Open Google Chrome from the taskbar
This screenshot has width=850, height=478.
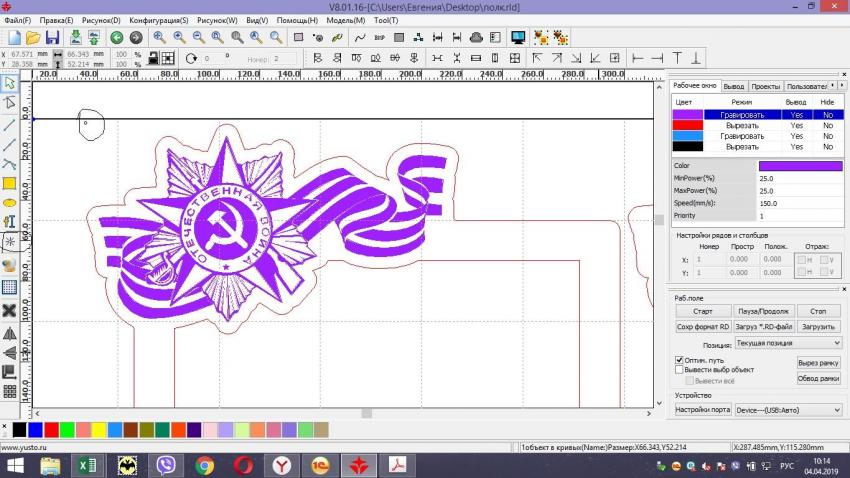(x=205, y=465)
